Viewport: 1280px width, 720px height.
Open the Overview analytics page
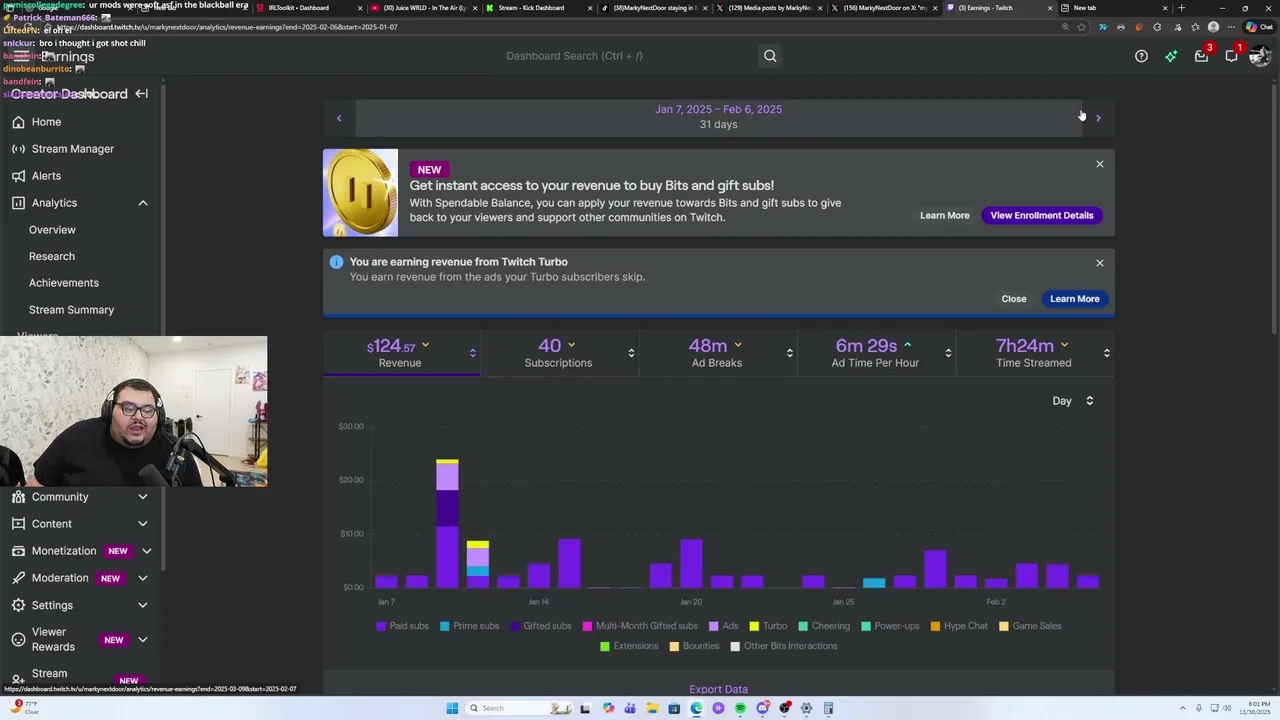point(52,230)
